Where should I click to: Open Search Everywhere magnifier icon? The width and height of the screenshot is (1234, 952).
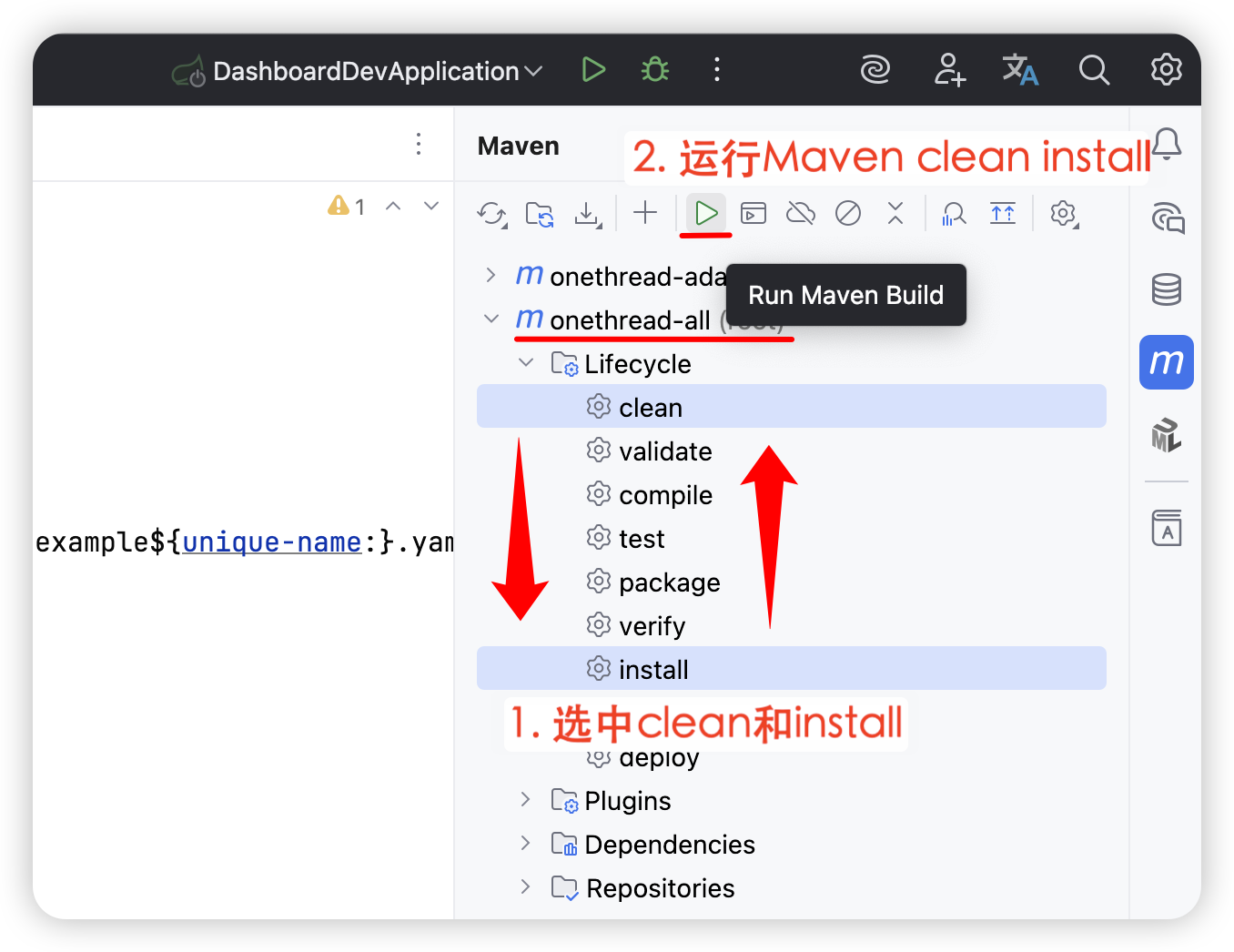click(1094, 69)
